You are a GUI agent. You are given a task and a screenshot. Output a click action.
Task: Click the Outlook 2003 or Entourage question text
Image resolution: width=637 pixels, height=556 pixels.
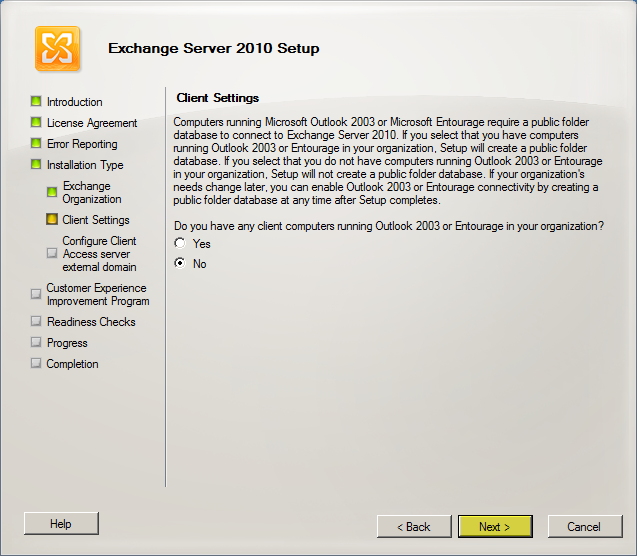click(389, 226)
